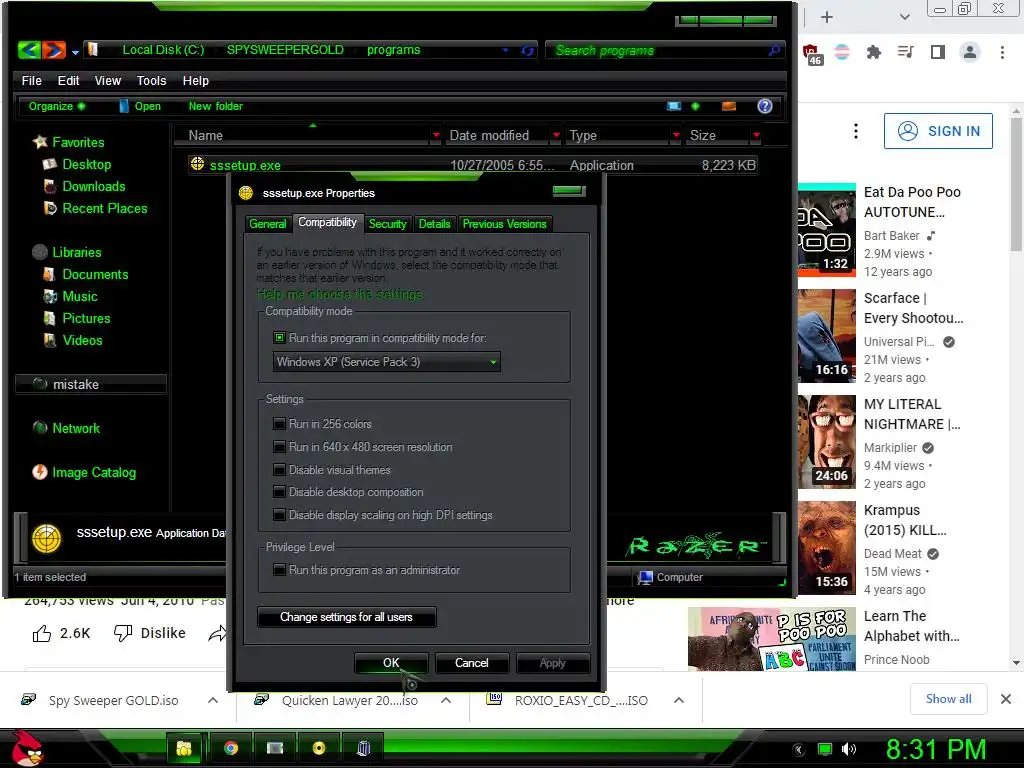This screenshot has width=1024, height=768.
Task: Open Explorer help question mark icon
Action: (765, 106)
